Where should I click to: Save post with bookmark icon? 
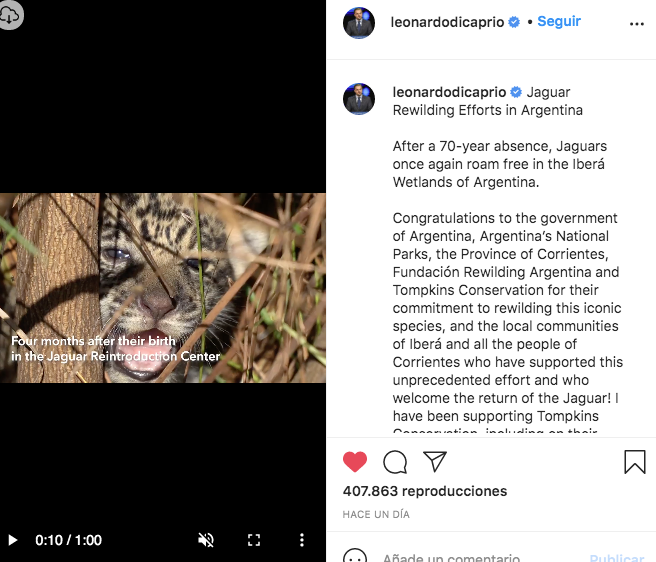(x=635, y=461)
